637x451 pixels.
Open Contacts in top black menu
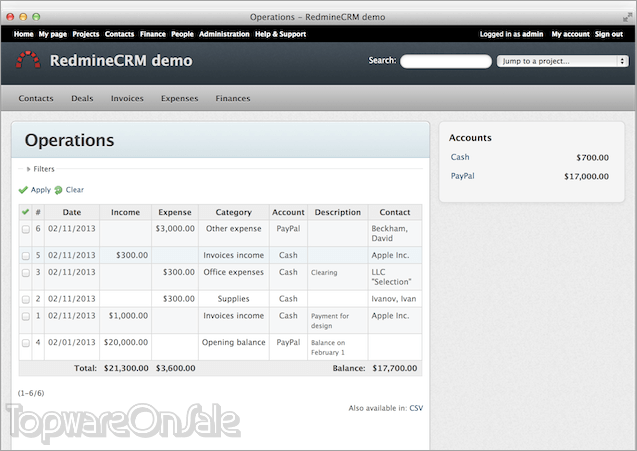pos(119,34)
